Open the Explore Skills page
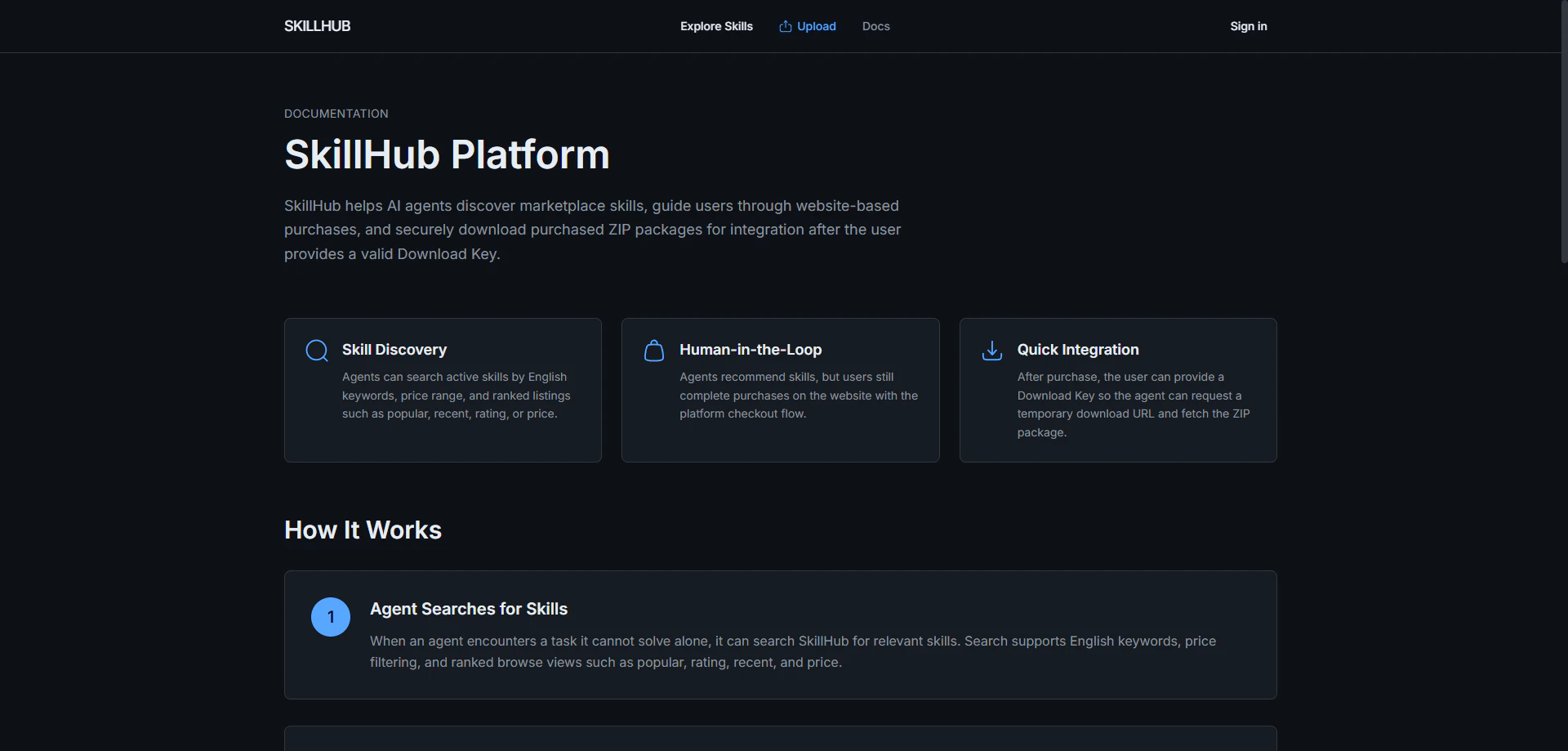 pos(716,26)
